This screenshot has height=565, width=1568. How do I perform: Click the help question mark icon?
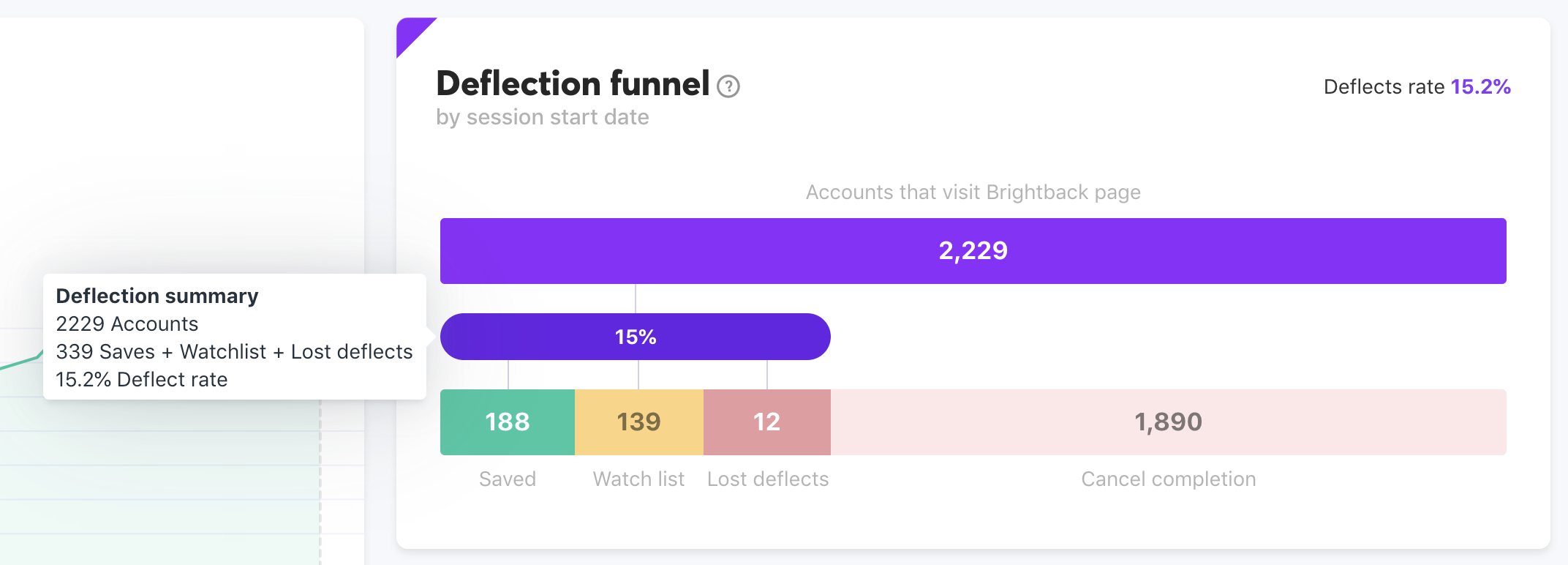pos(728,86)
